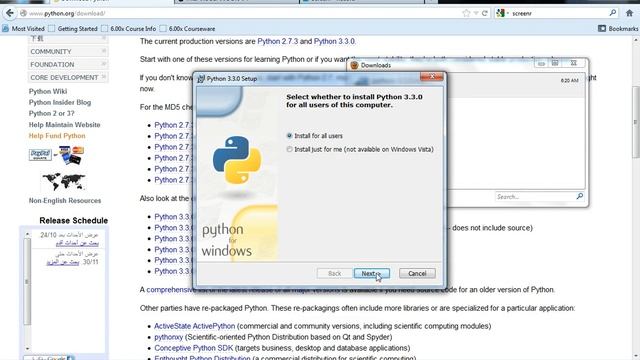The height and width of the screenshot is (360, 640).
Task: Open ActiveState ActivePython link
Action: 194,326
